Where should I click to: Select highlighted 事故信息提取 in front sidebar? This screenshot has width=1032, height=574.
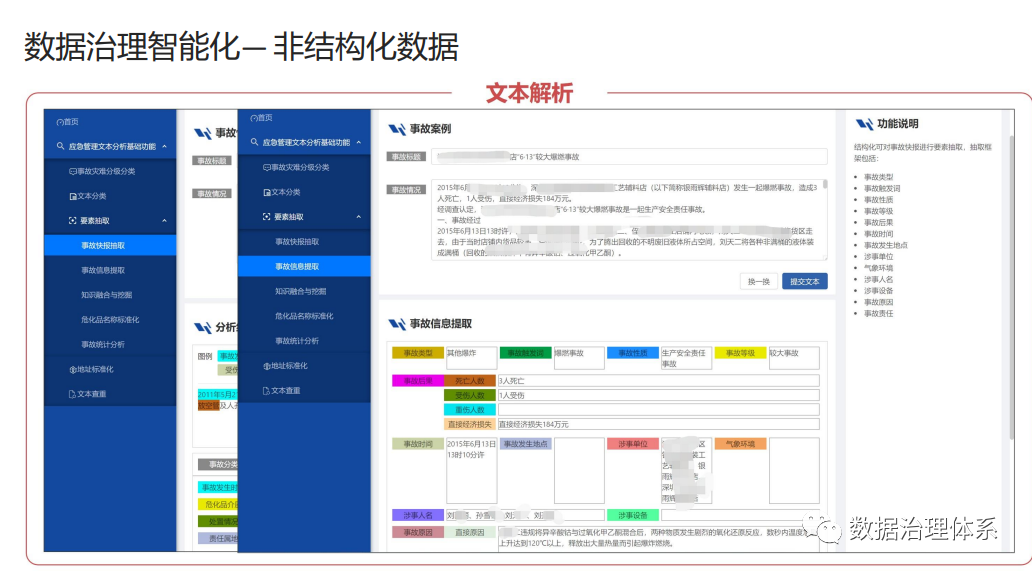pos(304,267)
